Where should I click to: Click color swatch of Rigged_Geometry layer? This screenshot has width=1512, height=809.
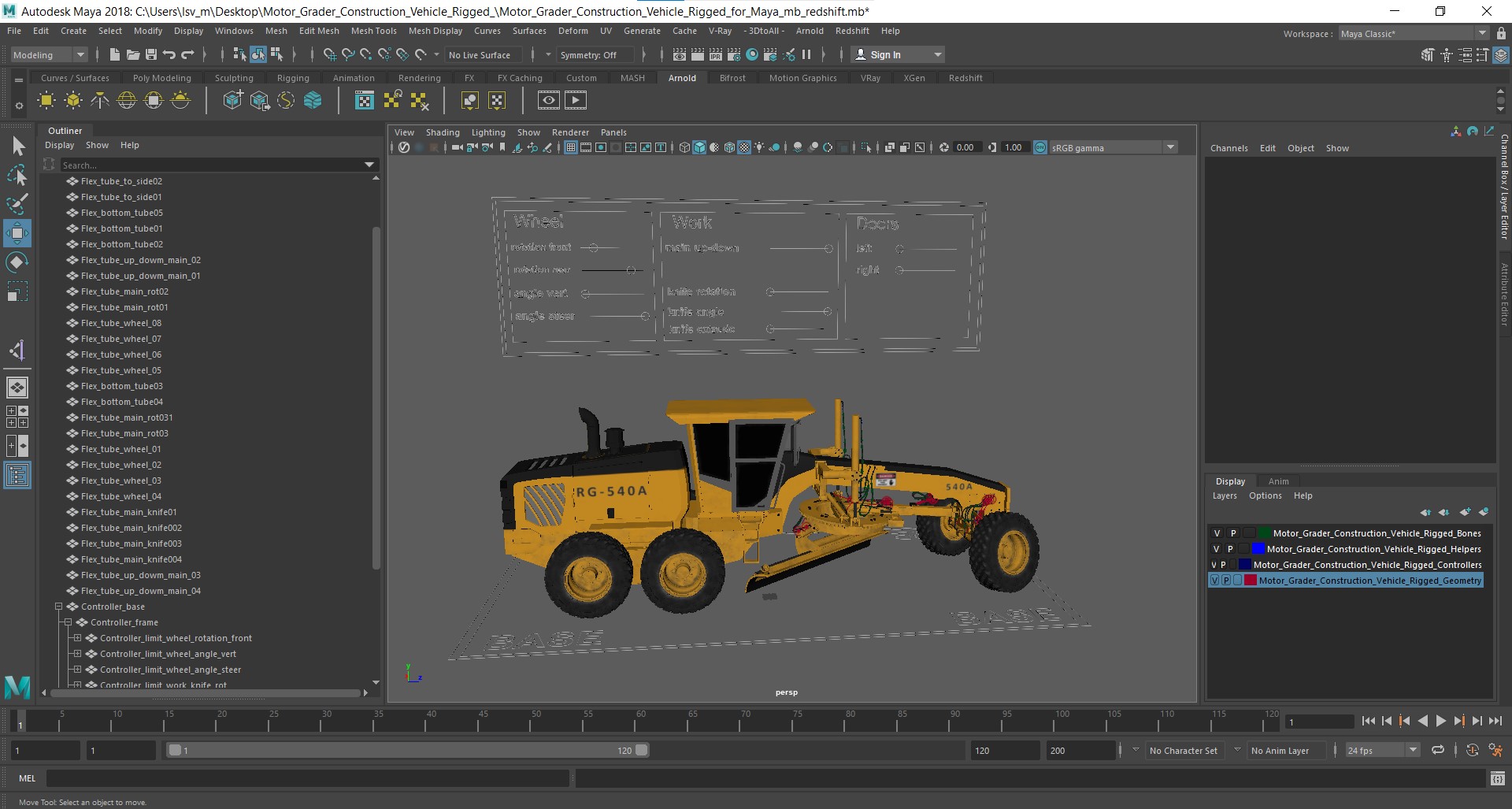(1250, 581)
